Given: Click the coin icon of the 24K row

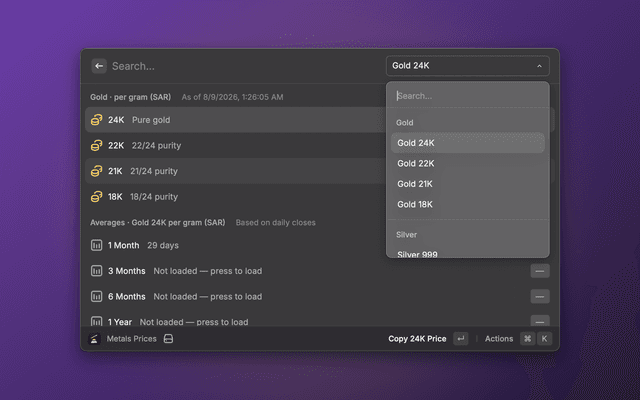Looking at the screenshot, I should click(x=96, y=120).
